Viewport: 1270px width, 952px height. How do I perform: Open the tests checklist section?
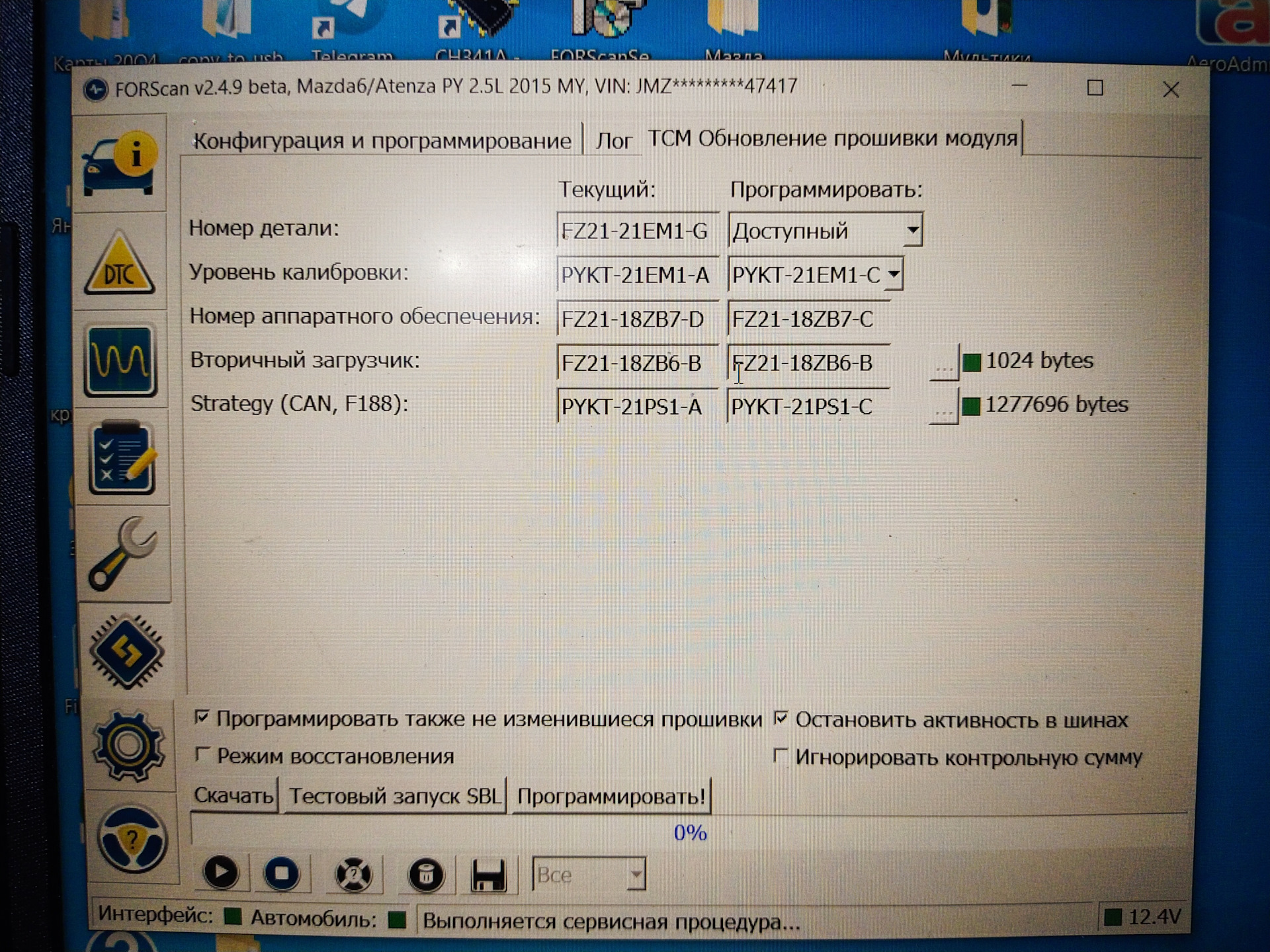coord(122,457)
